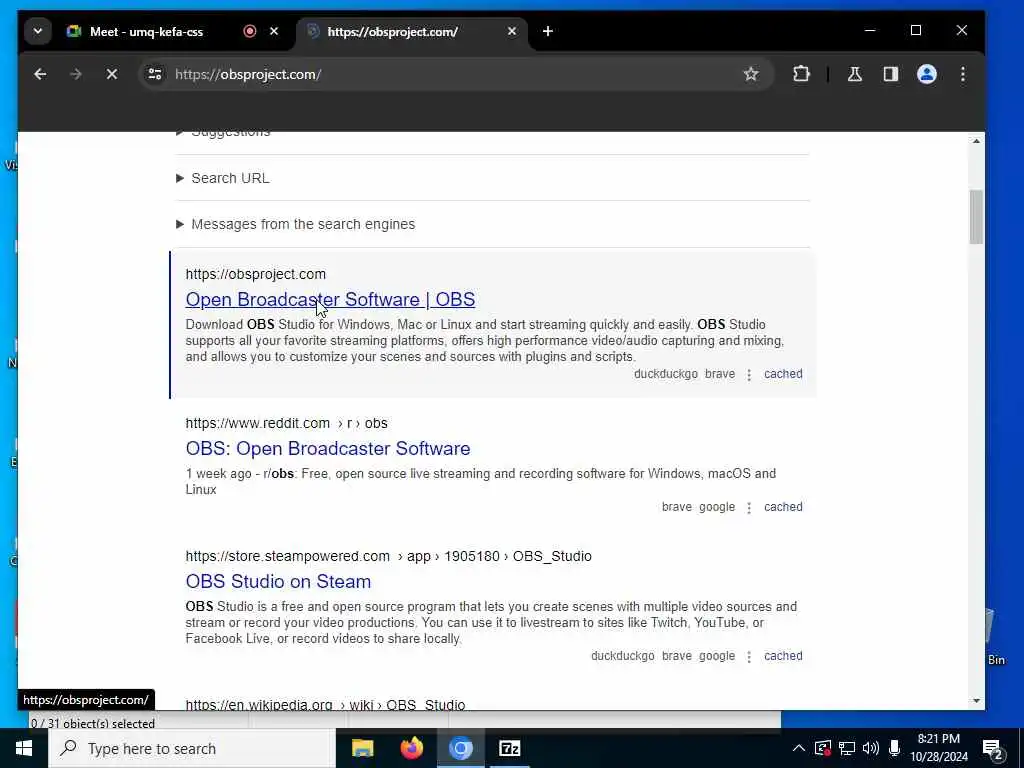1024x768 pixels.
Task: Open cached version of Steam result
Action: 783,656
